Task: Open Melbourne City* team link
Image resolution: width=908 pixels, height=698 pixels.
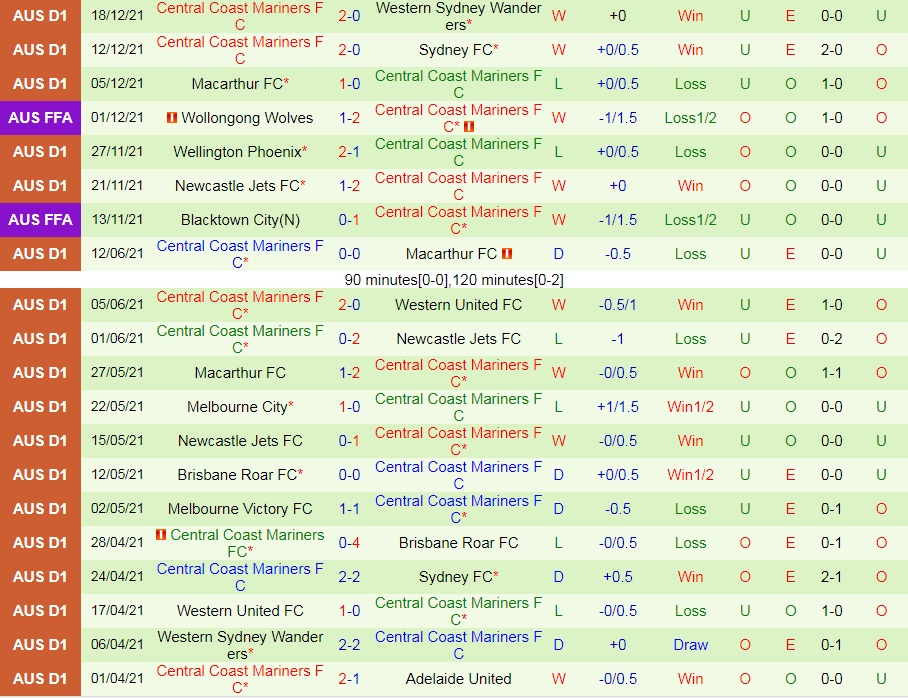Action: pyautogui.click(x=240, y=407)
